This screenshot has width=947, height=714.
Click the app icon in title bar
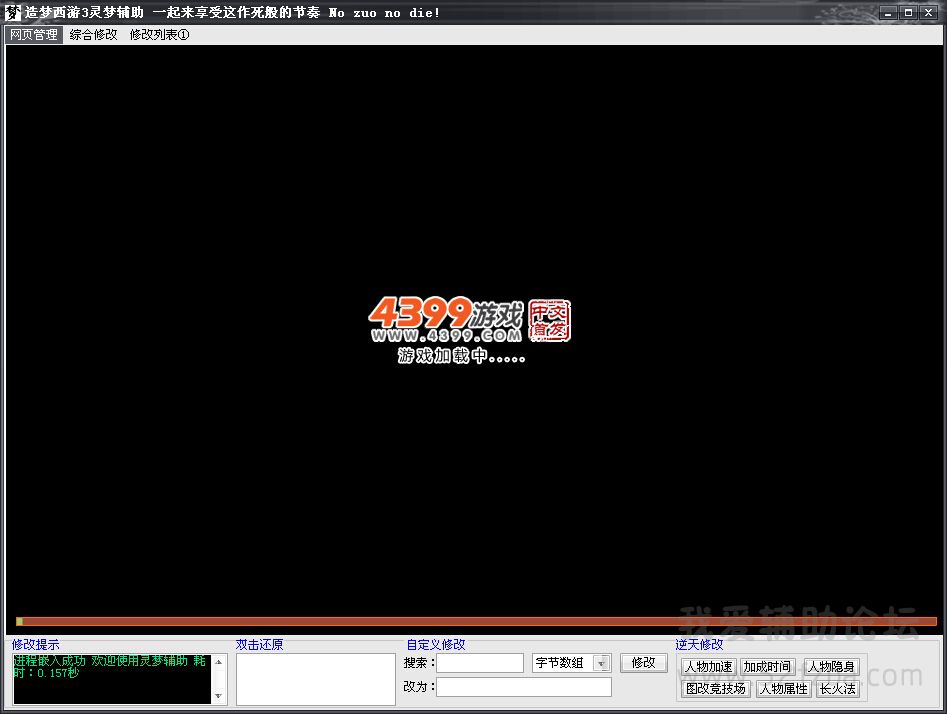pos(12,12)
